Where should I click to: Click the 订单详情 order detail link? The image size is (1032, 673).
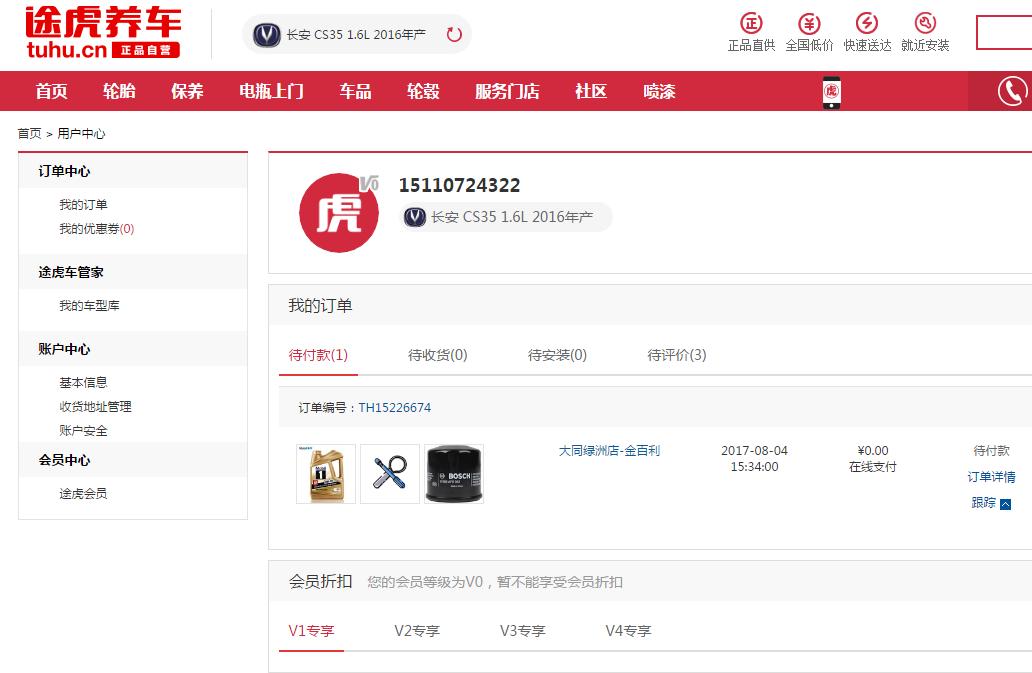coord(992,478)
